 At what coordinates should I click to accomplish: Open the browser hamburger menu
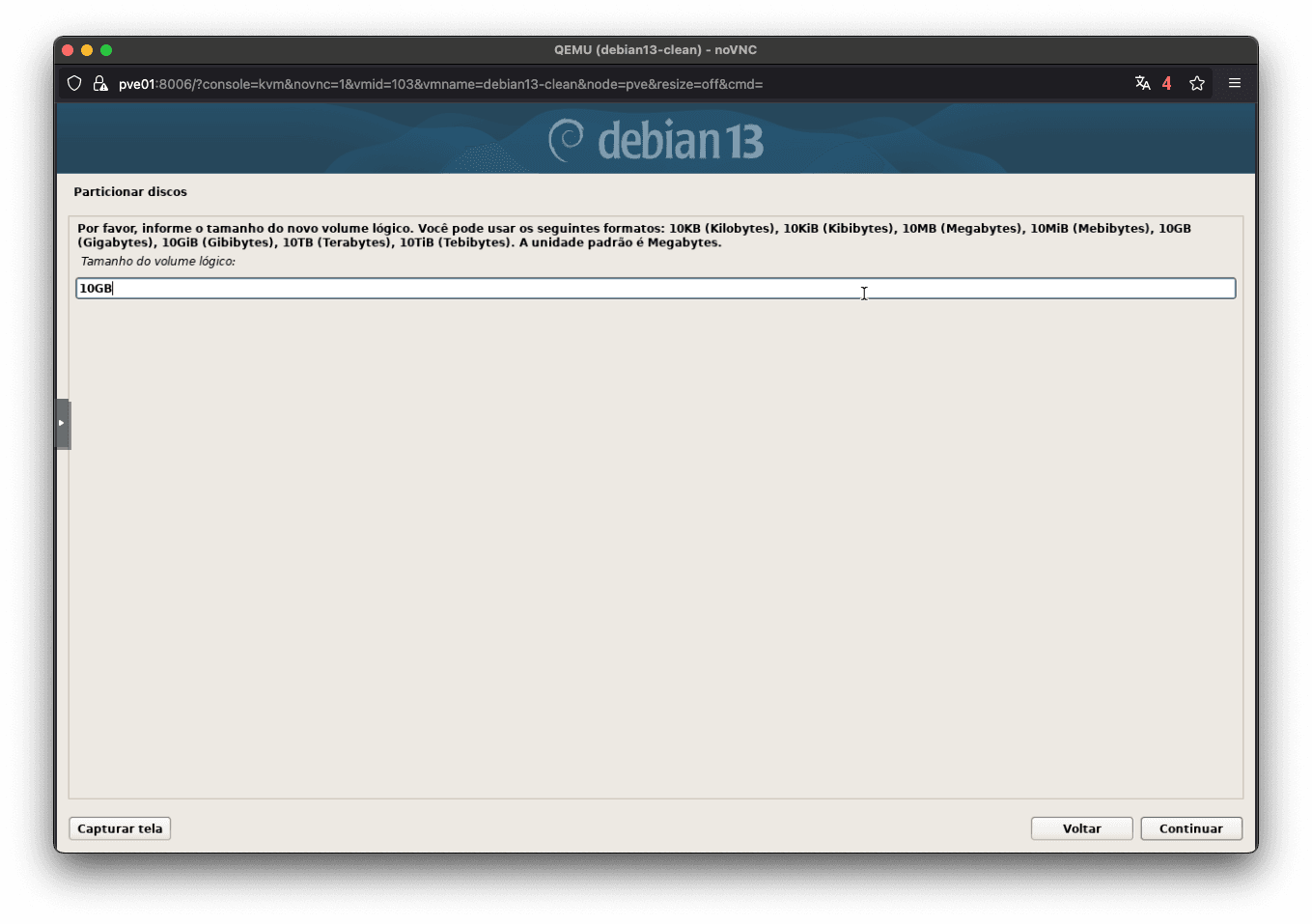coord(1234,83)
